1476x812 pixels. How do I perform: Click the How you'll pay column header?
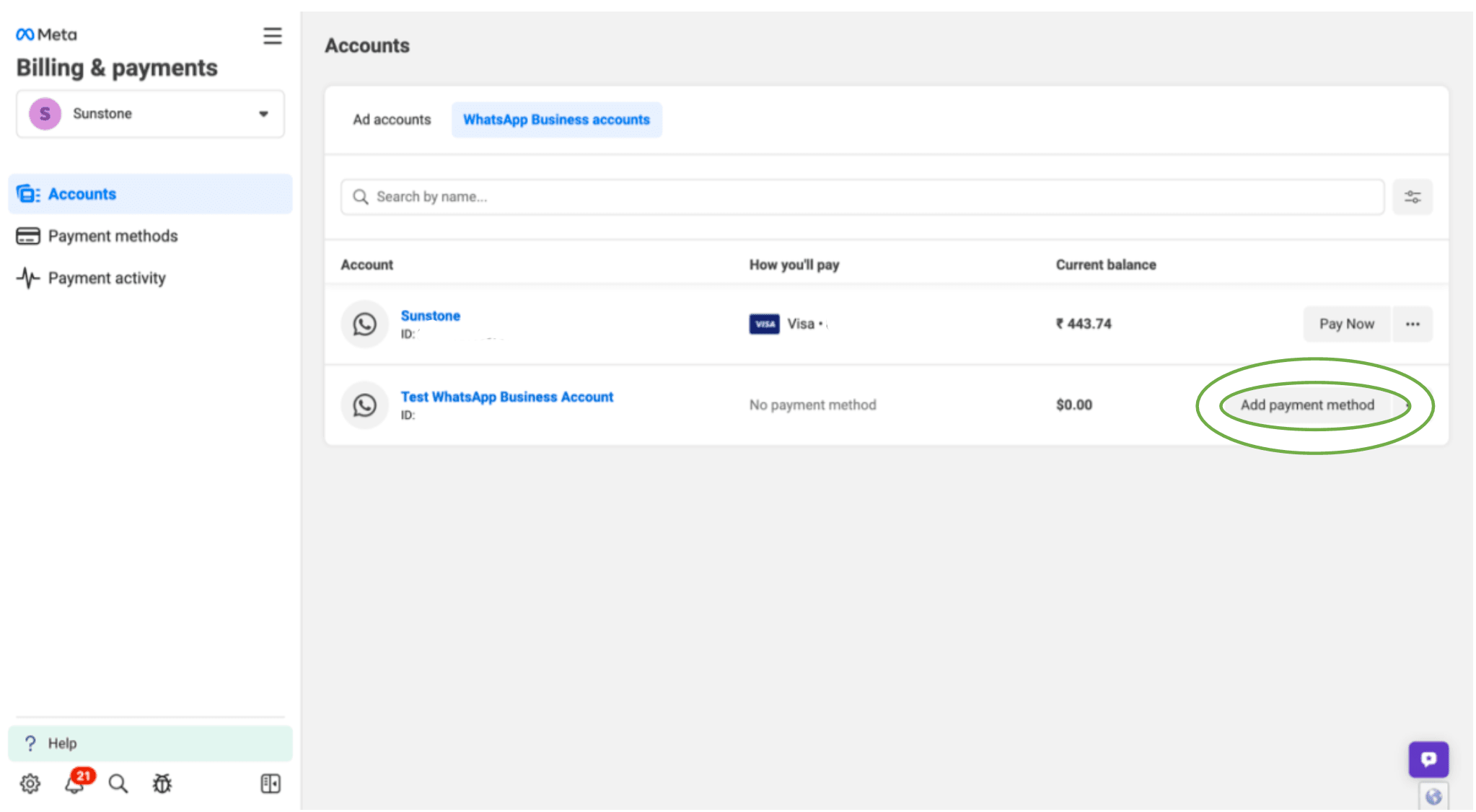(794, 265)
